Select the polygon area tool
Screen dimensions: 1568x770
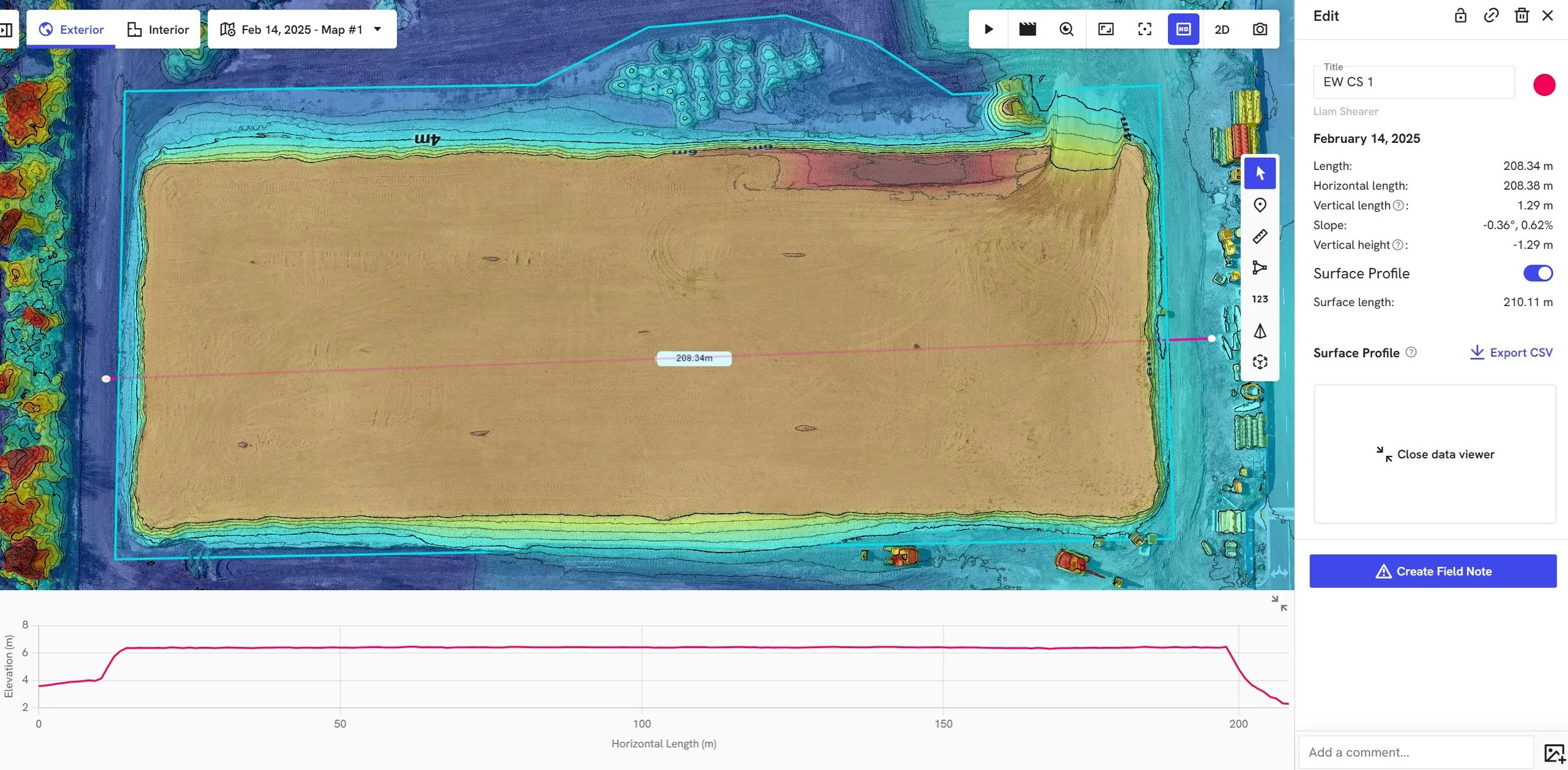[x=1259, y=268]
